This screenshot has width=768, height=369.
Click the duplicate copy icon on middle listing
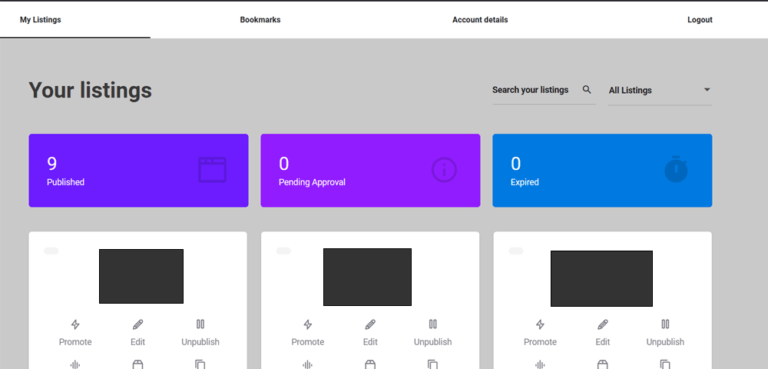432,364
